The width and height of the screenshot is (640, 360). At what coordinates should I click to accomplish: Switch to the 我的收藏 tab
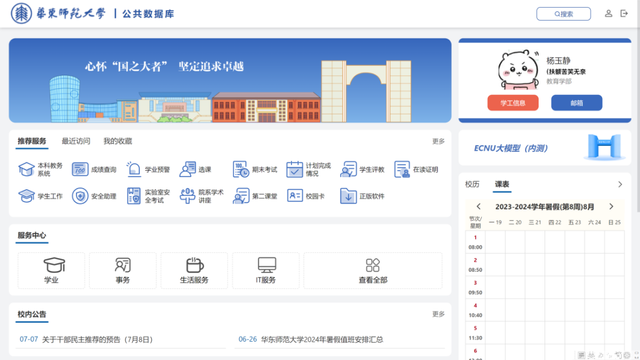[x=118, y=141]
